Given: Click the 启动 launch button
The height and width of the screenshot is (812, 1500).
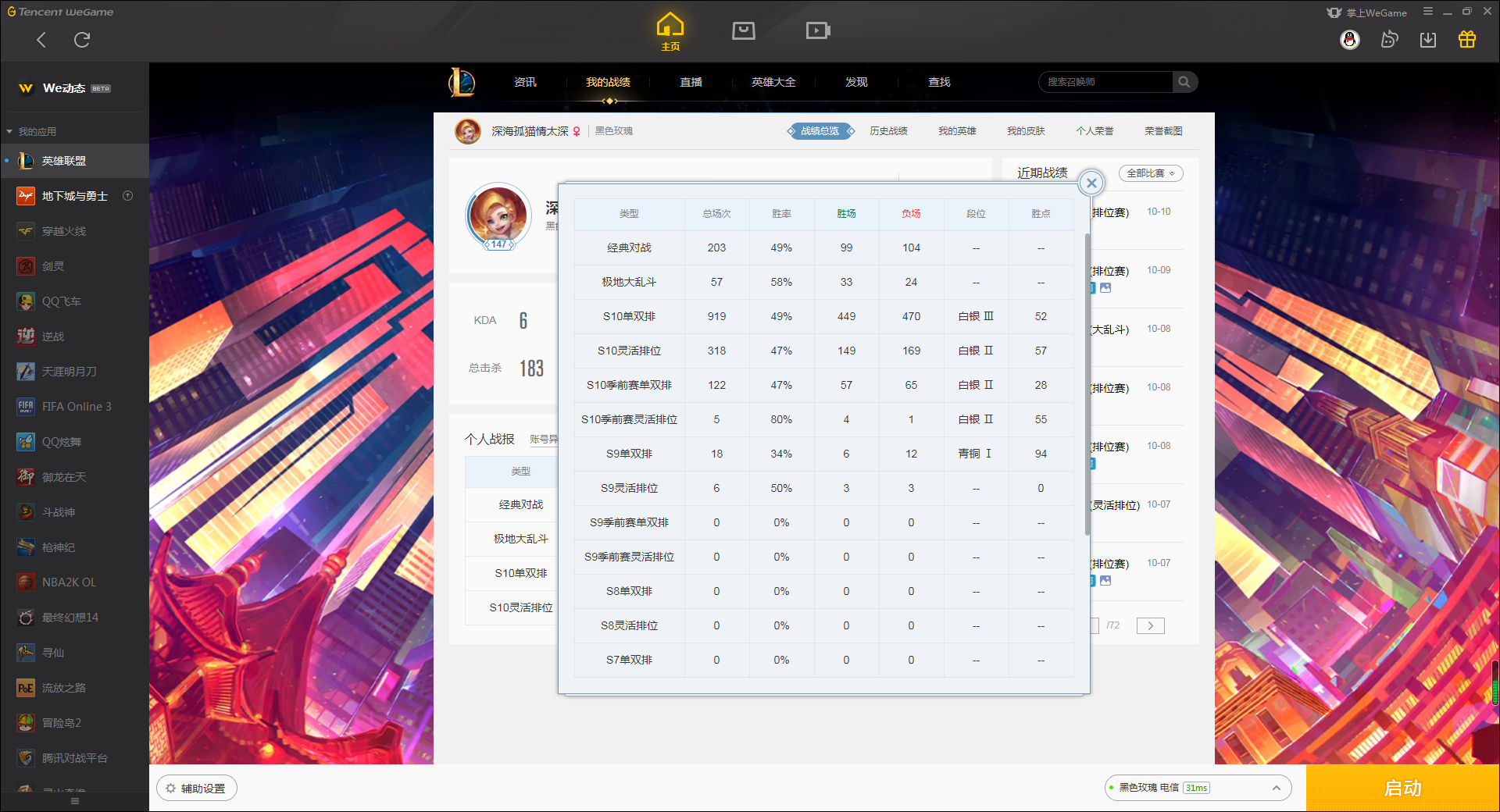Looking at the screenshot, I should click(x=1402, y=788).
